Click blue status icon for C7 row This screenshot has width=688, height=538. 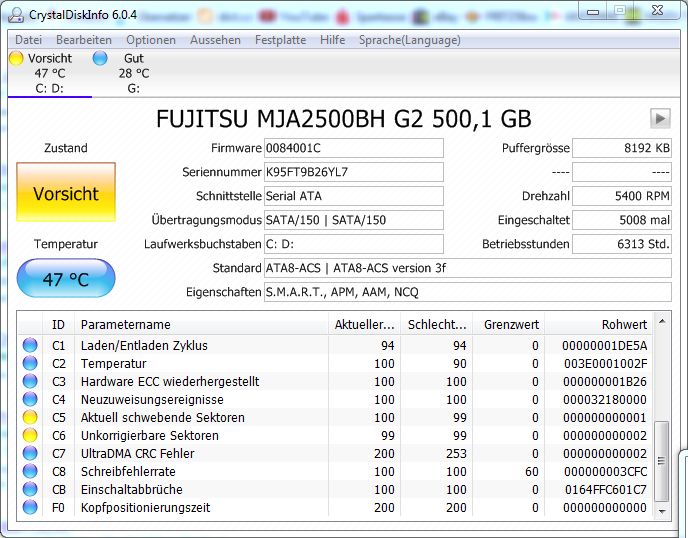30,453
